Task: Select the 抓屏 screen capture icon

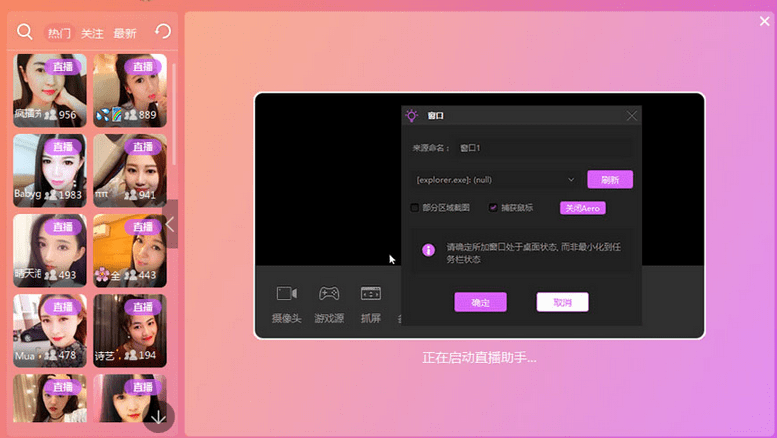Action: pyautogui.click(x=371, y=294)
